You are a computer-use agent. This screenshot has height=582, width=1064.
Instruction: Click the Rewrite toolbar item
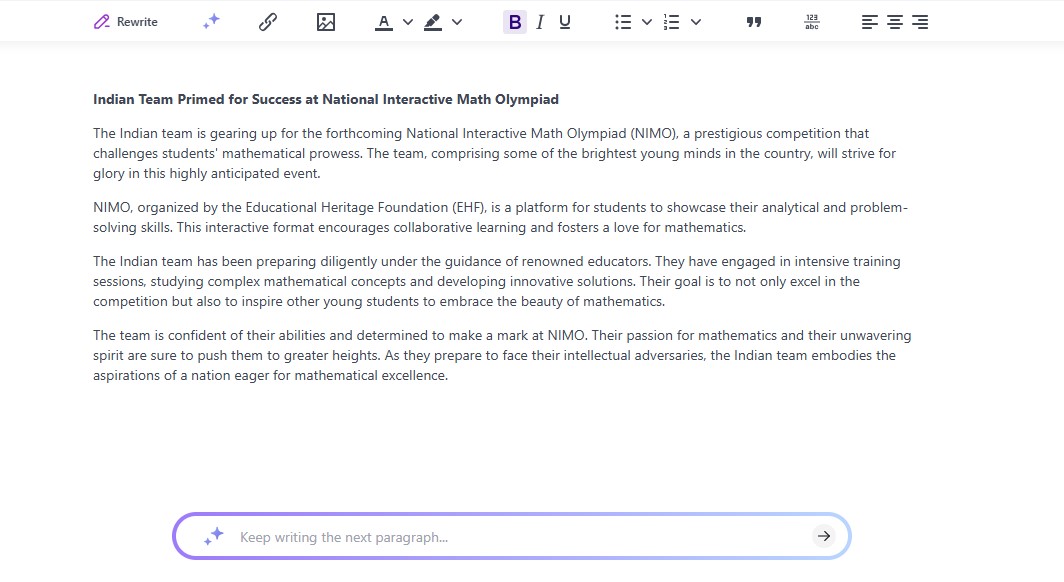(125, 21)
